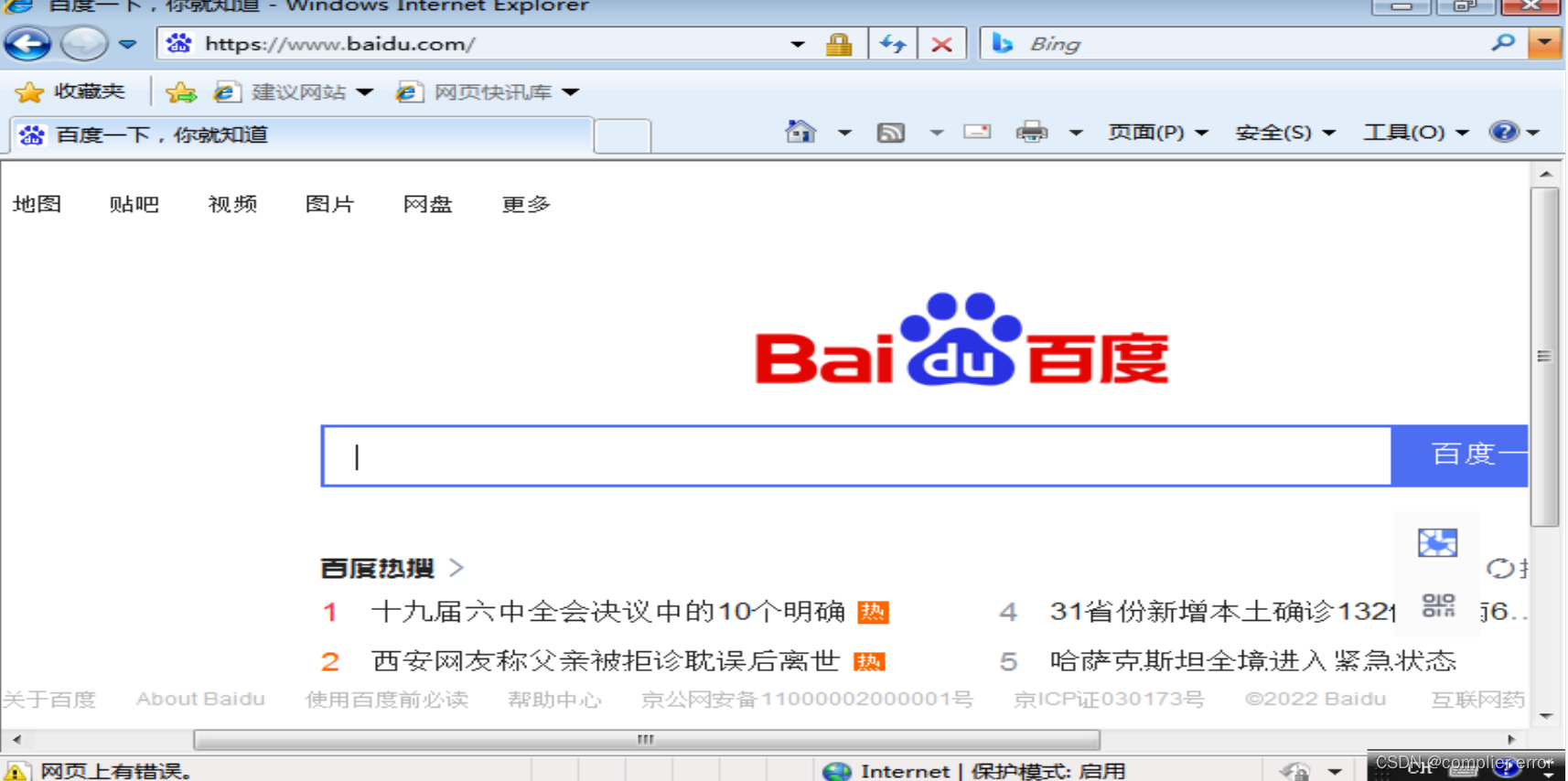Viewport: 1568px width, 781px height.
Task: Click the horizontal scrollbar left arrow
Action: tap(16, 739)
